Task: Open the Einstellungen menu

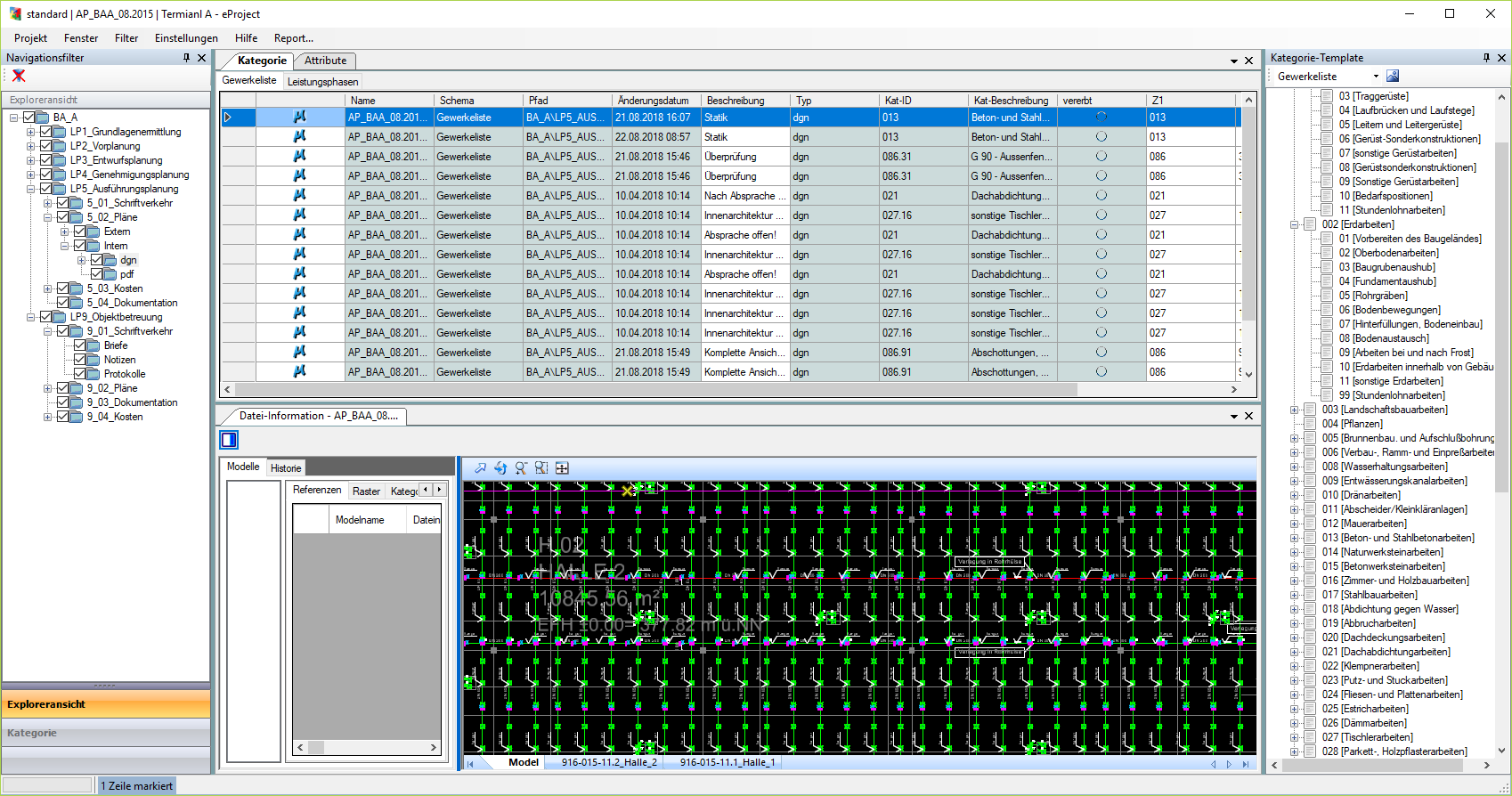Action: coord(186,38)
